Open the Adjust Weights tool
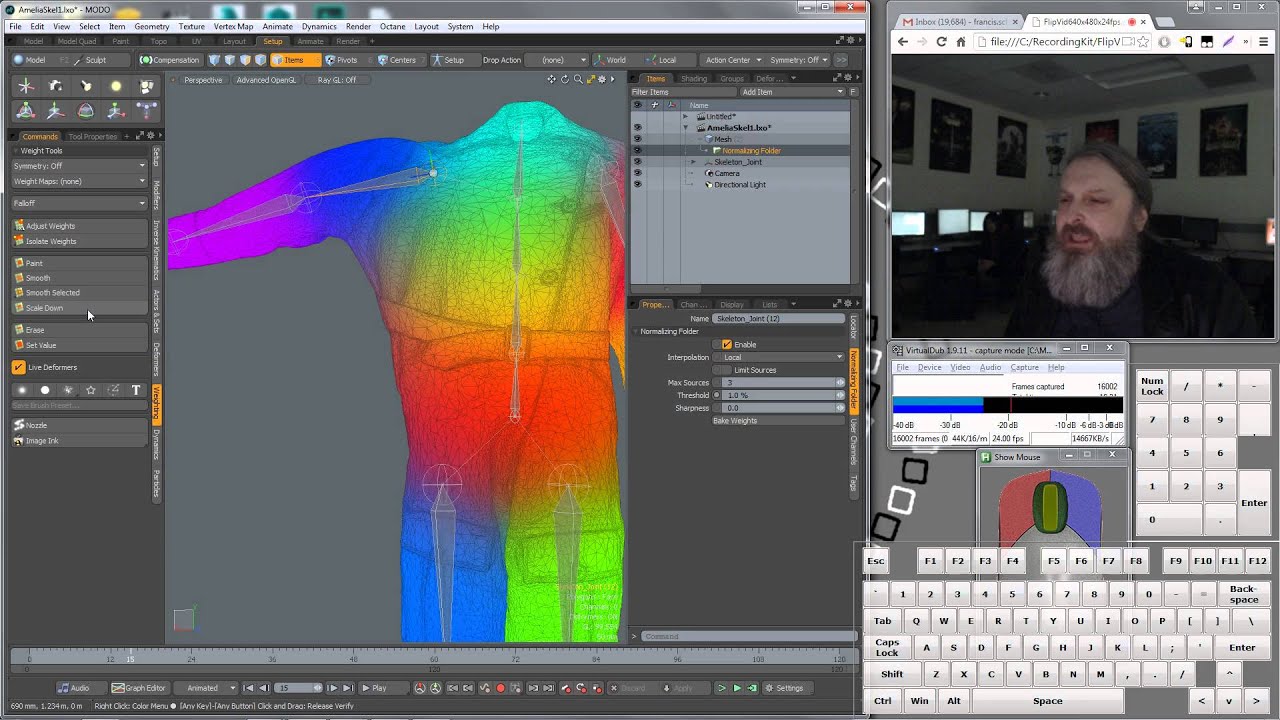 [x=80, y=226]
